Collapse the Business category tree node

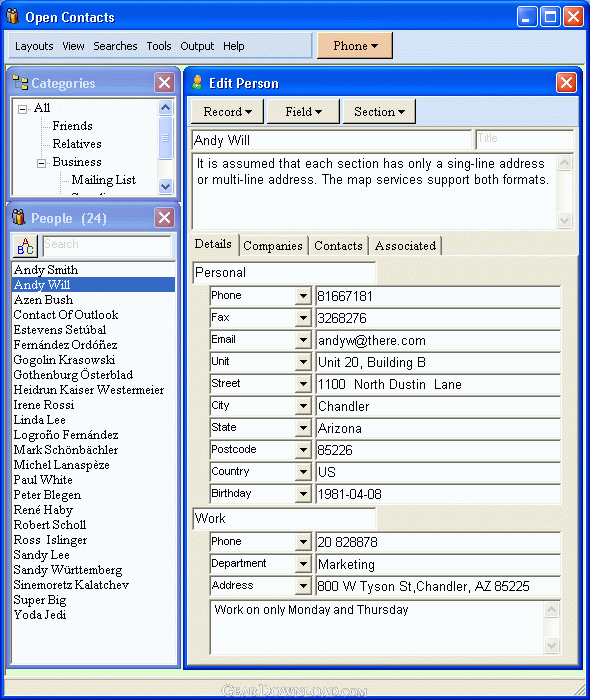(x=42, y=163)
